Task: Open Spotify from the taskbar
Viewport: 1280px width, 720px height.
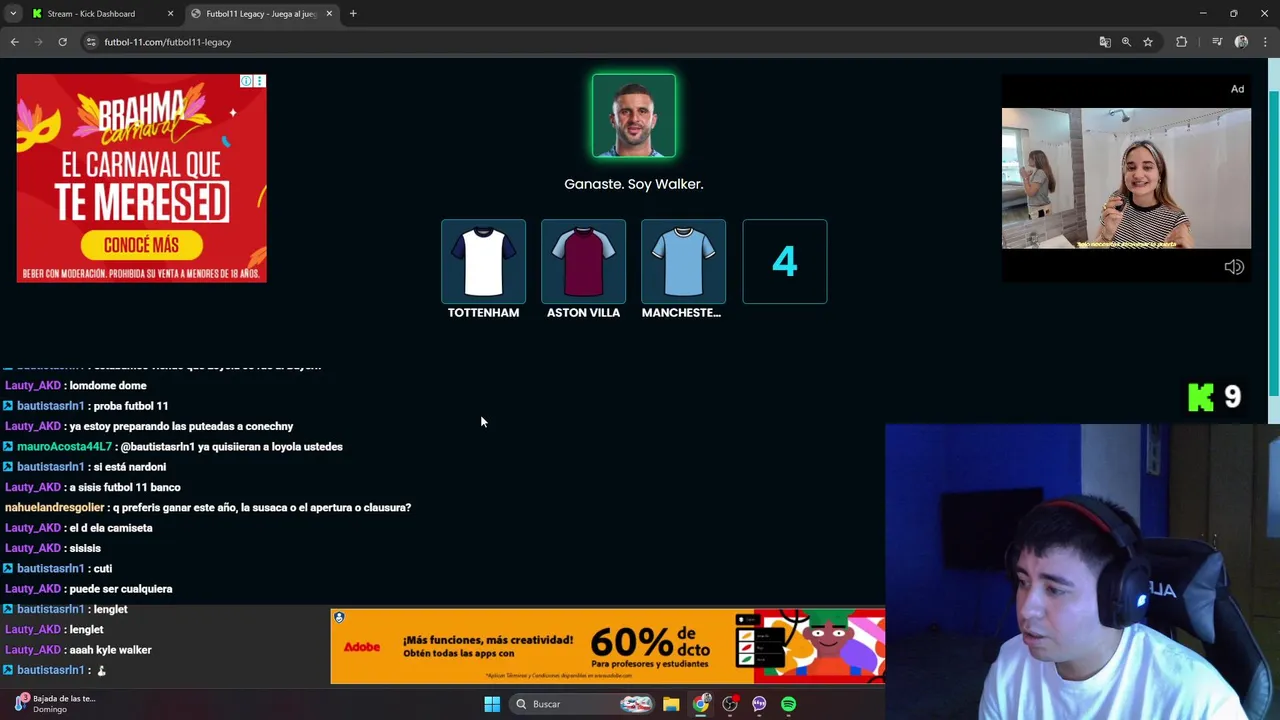Action: (789, 704)
